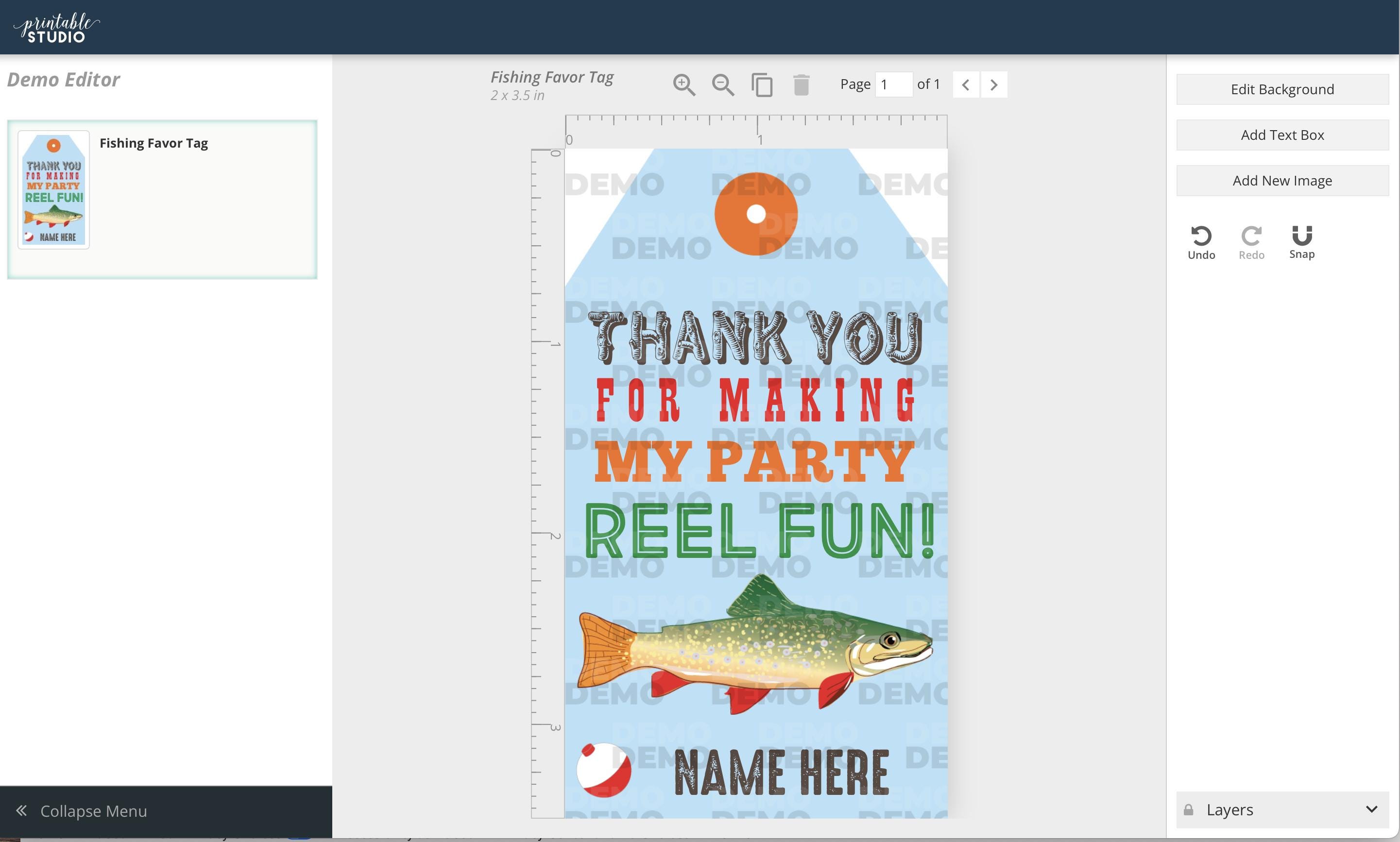Go to the previous page arrow

966,84
